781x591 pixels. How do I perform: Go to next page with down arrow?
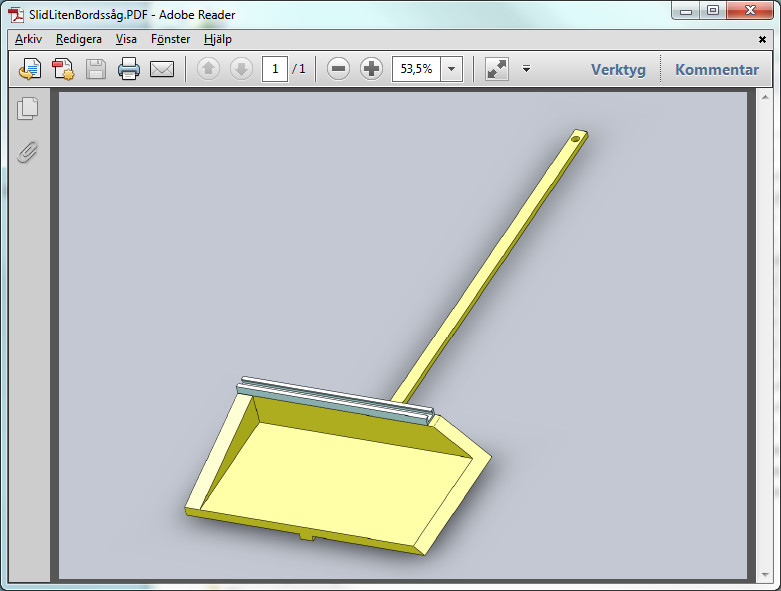click(x=241, y=69)
